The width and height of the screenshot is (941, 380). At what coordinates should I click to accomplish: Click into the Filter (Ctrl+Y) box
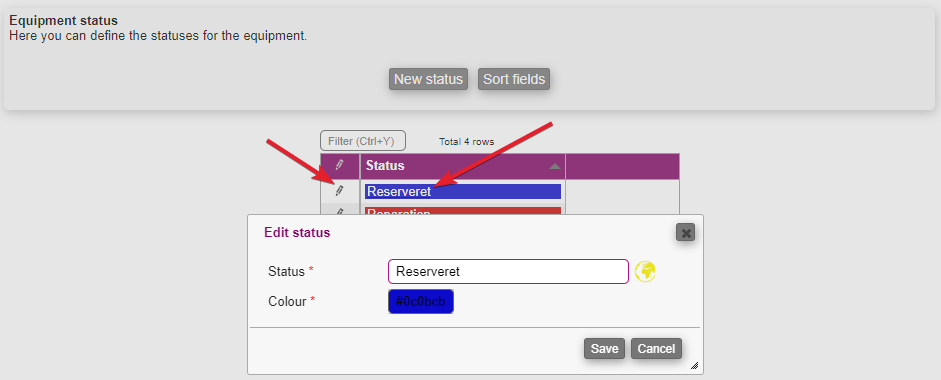[362, 141]
